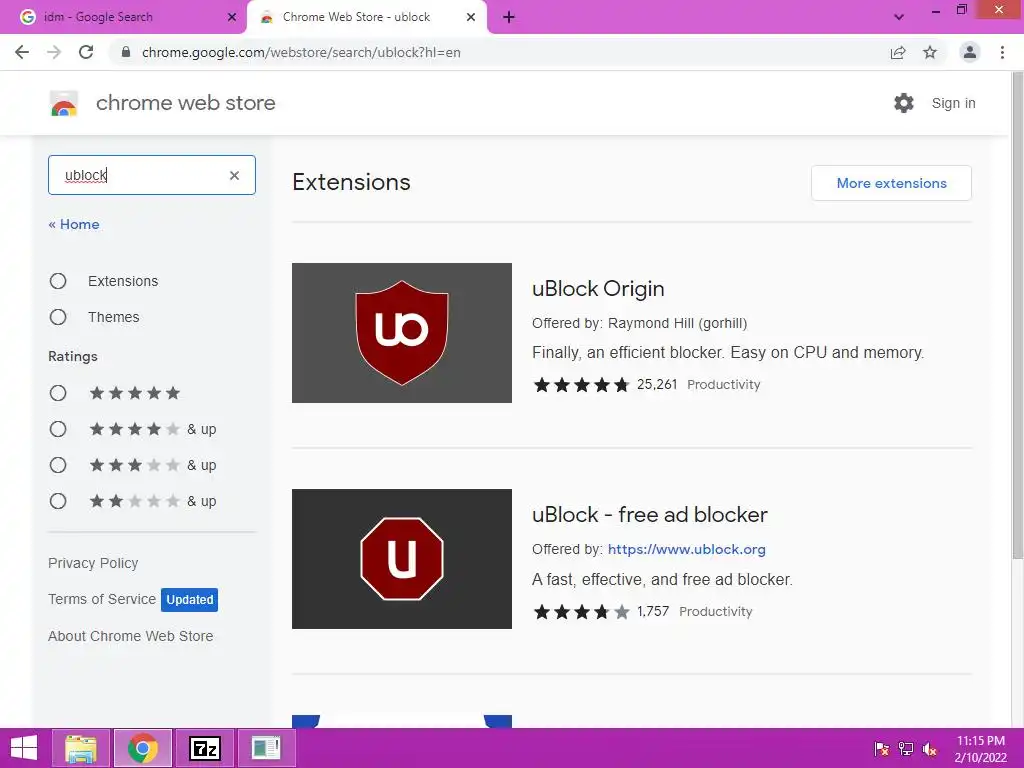Image resolution: width=1024 pixels, height=768 pixels.
Task: Filter by five star rating
Action: 58,393
